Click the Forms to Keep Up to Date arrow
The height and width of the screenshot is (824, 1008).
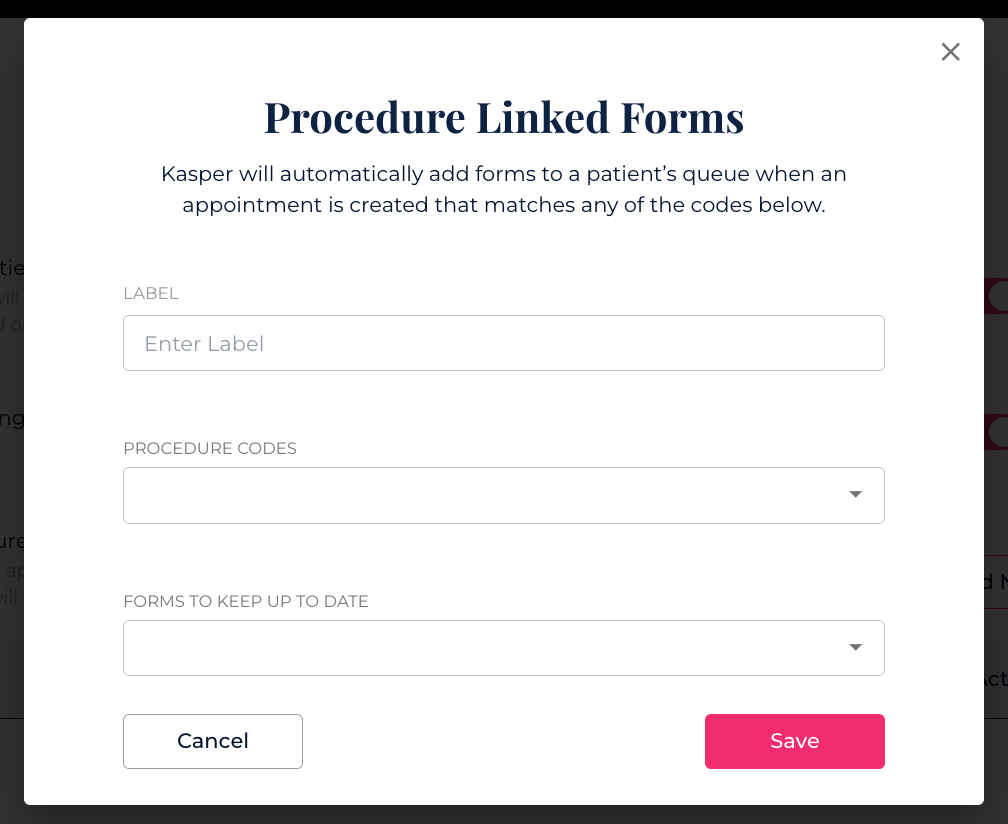pyautogui.click(x=855, y=647)
